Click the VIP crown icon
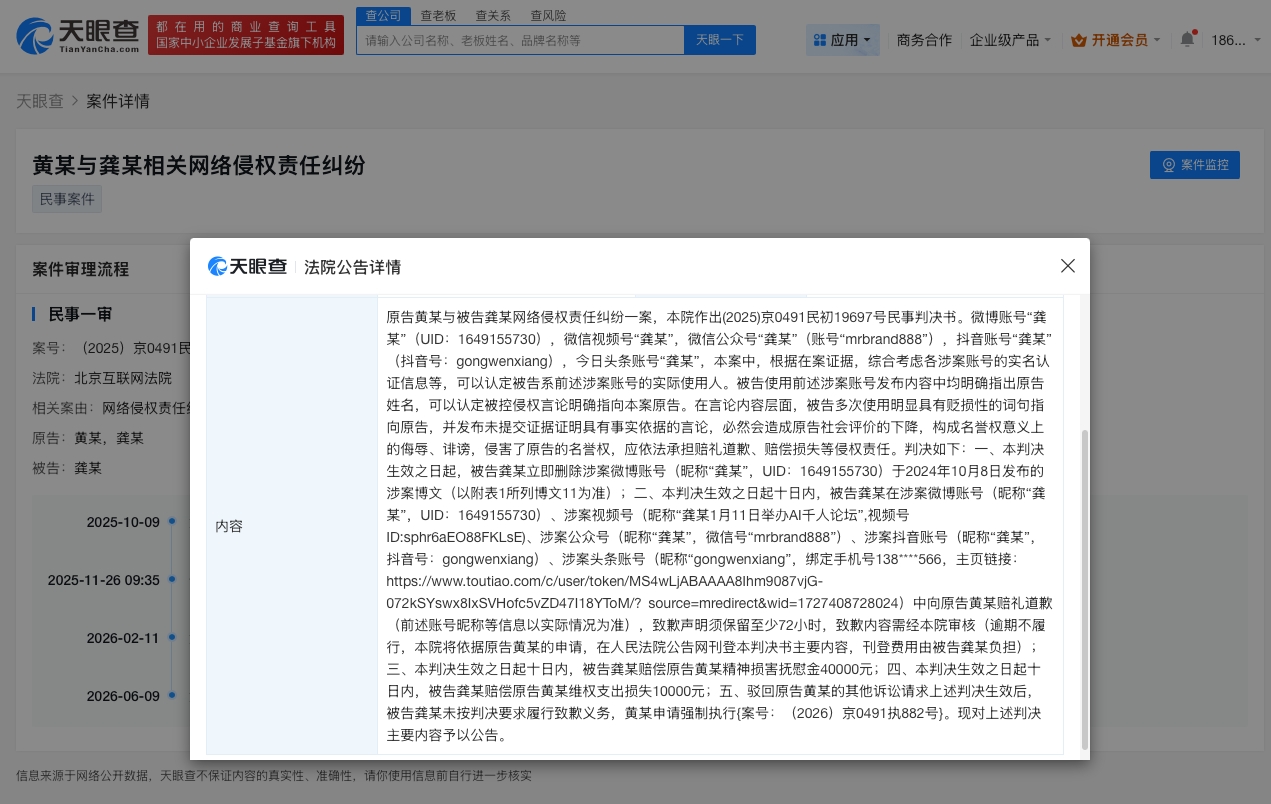The width and height of the screenshot is (1271, 804). click(x=1078, y=41)
